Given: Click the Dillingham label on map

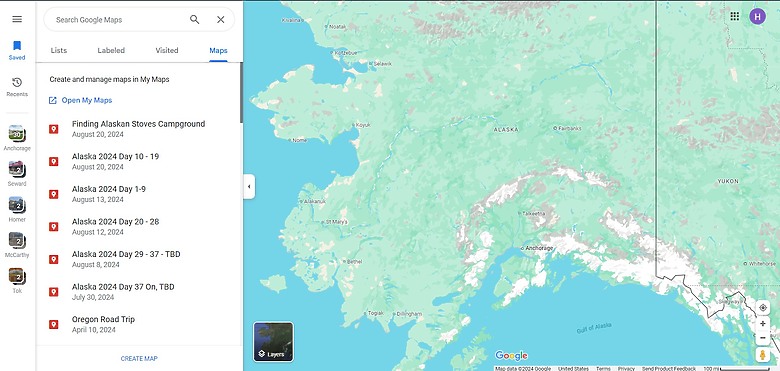Looking at the screenshot, I should click(x=409, y=314).
